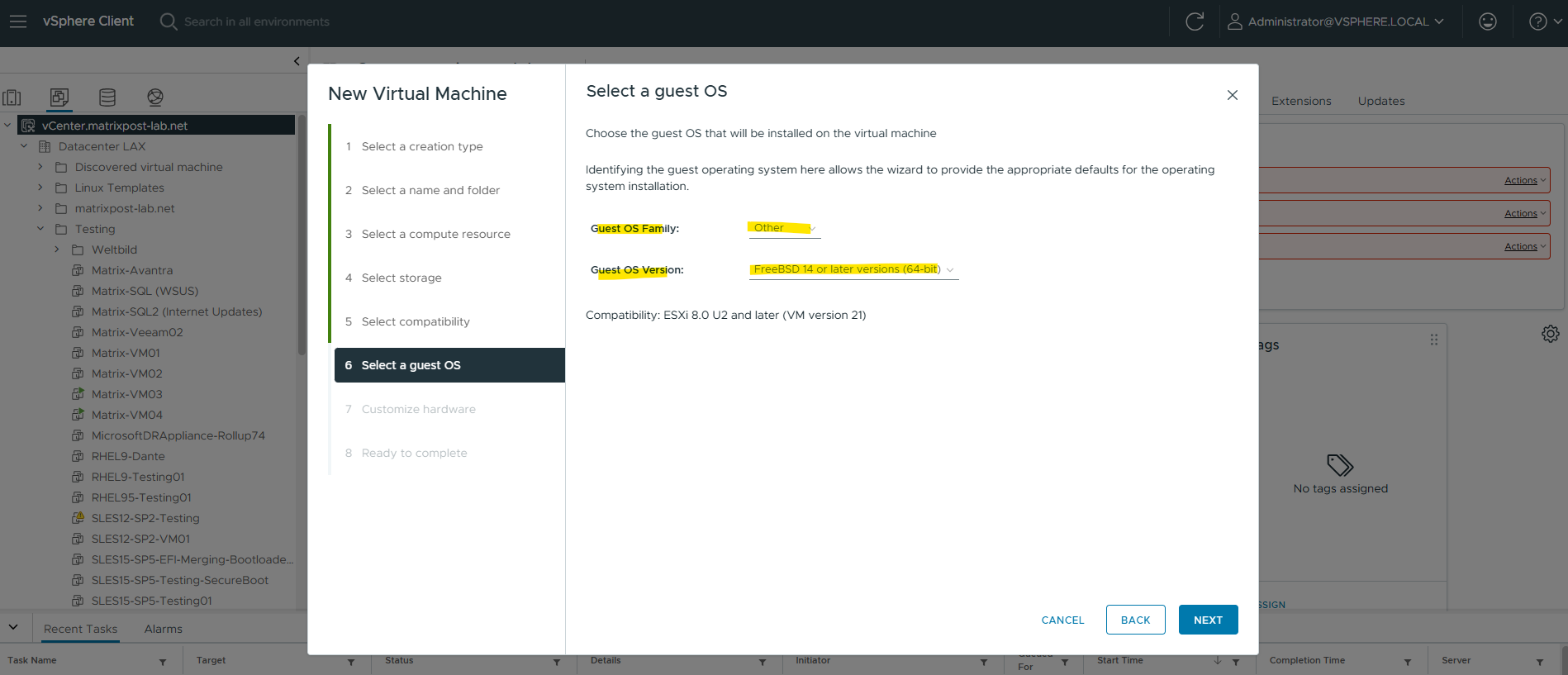This screenshot has width=1568, height=675.
Task: Cancel the New Virtual Machine wizard
Action: (1062, 620)
